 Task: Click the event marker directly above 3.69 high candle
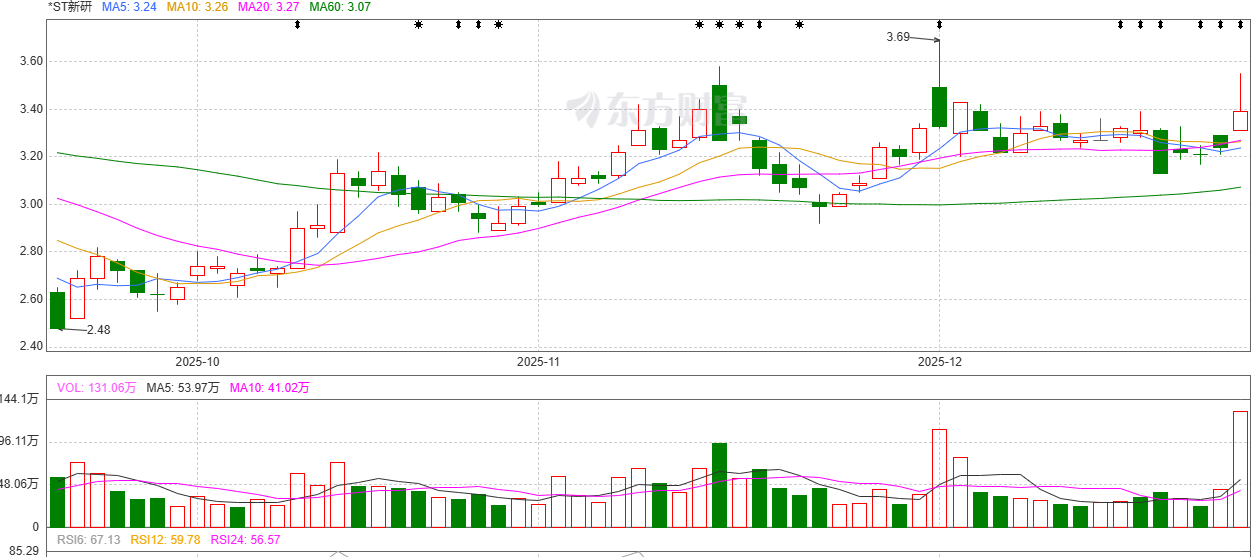click(x=939, y=24)
